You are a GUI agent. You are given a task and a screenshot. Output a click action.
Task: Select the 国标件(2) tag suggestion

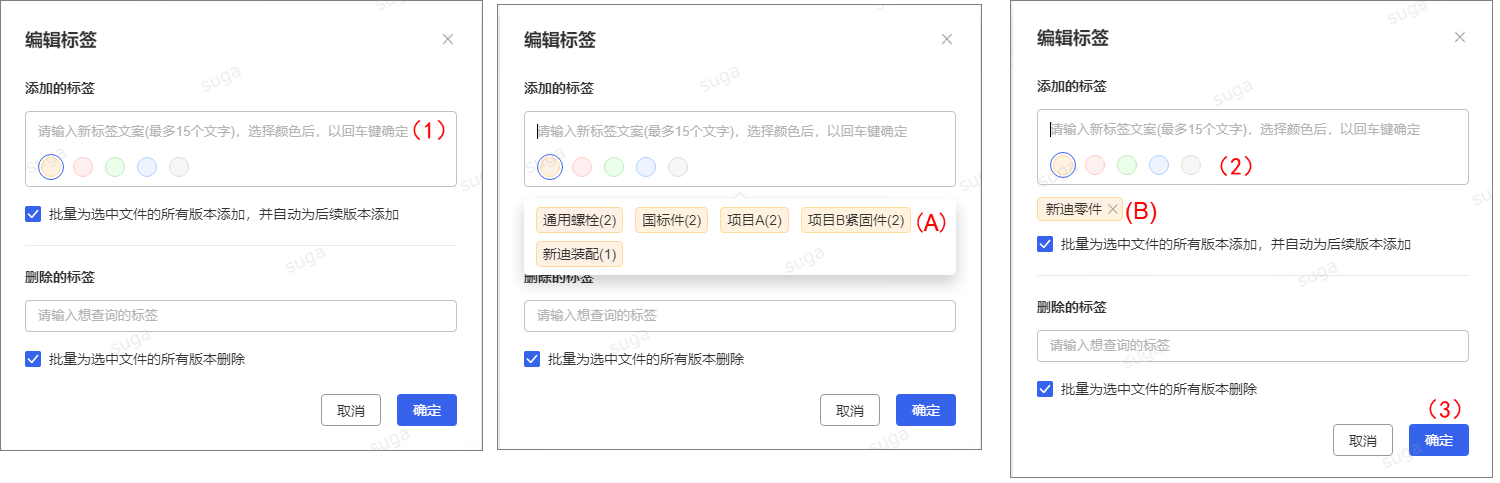tap(671, 220)
